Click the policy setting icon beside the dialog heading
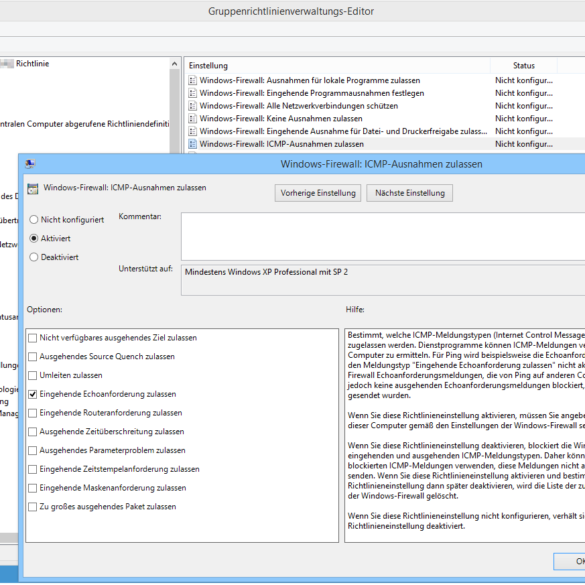Viewport: 585px width, 585px height. pyautogui.click(x=33, y=189)
